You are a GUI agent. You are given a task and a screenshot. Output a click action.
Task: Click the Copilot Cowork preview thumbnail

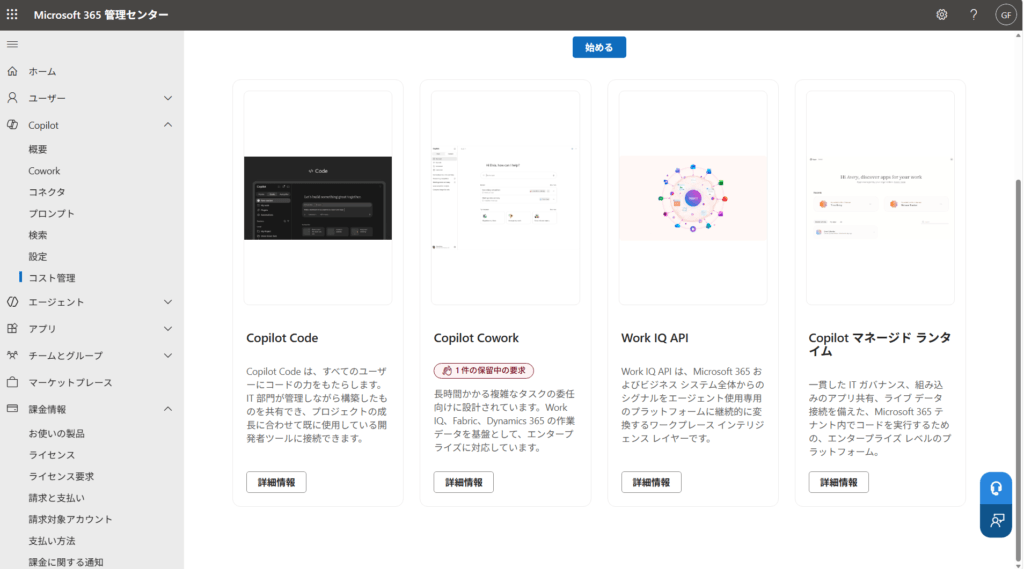pos(505,198)
